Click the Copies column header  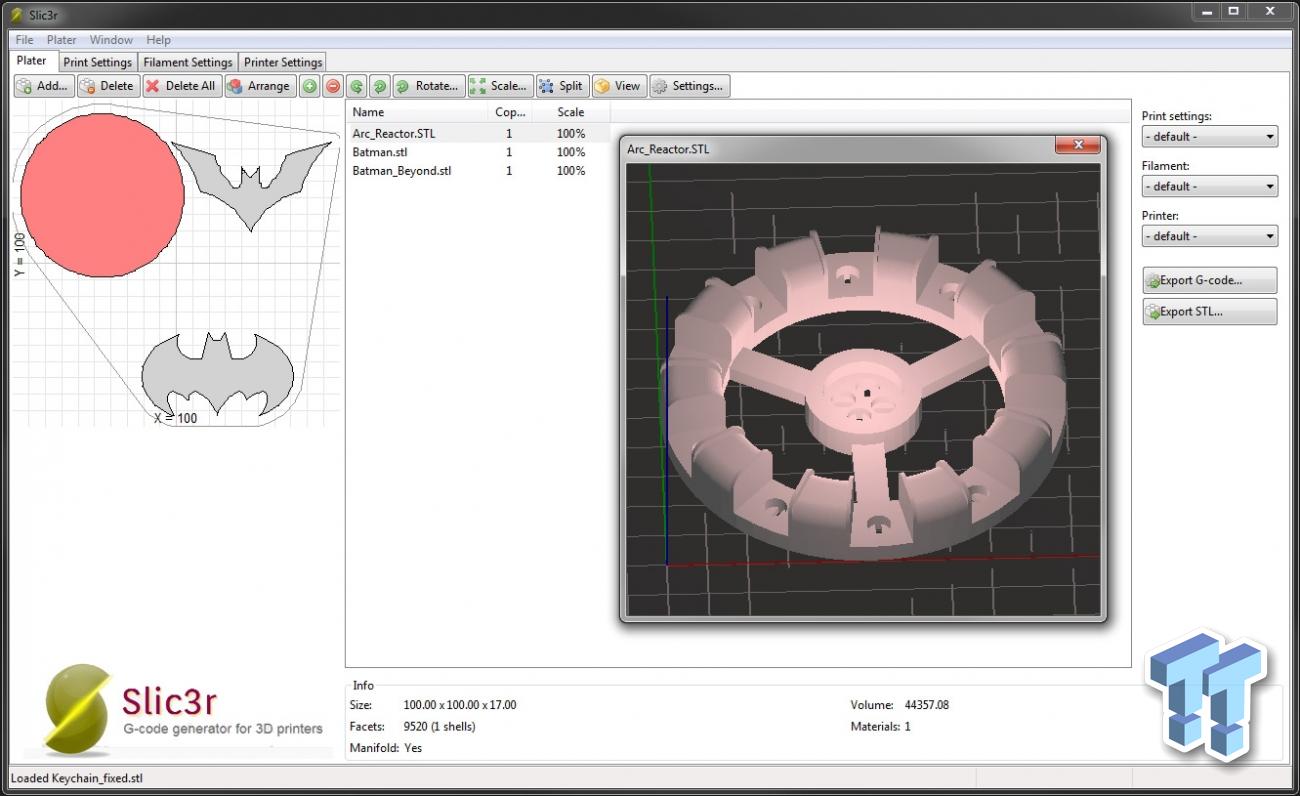tap(510, 112)
